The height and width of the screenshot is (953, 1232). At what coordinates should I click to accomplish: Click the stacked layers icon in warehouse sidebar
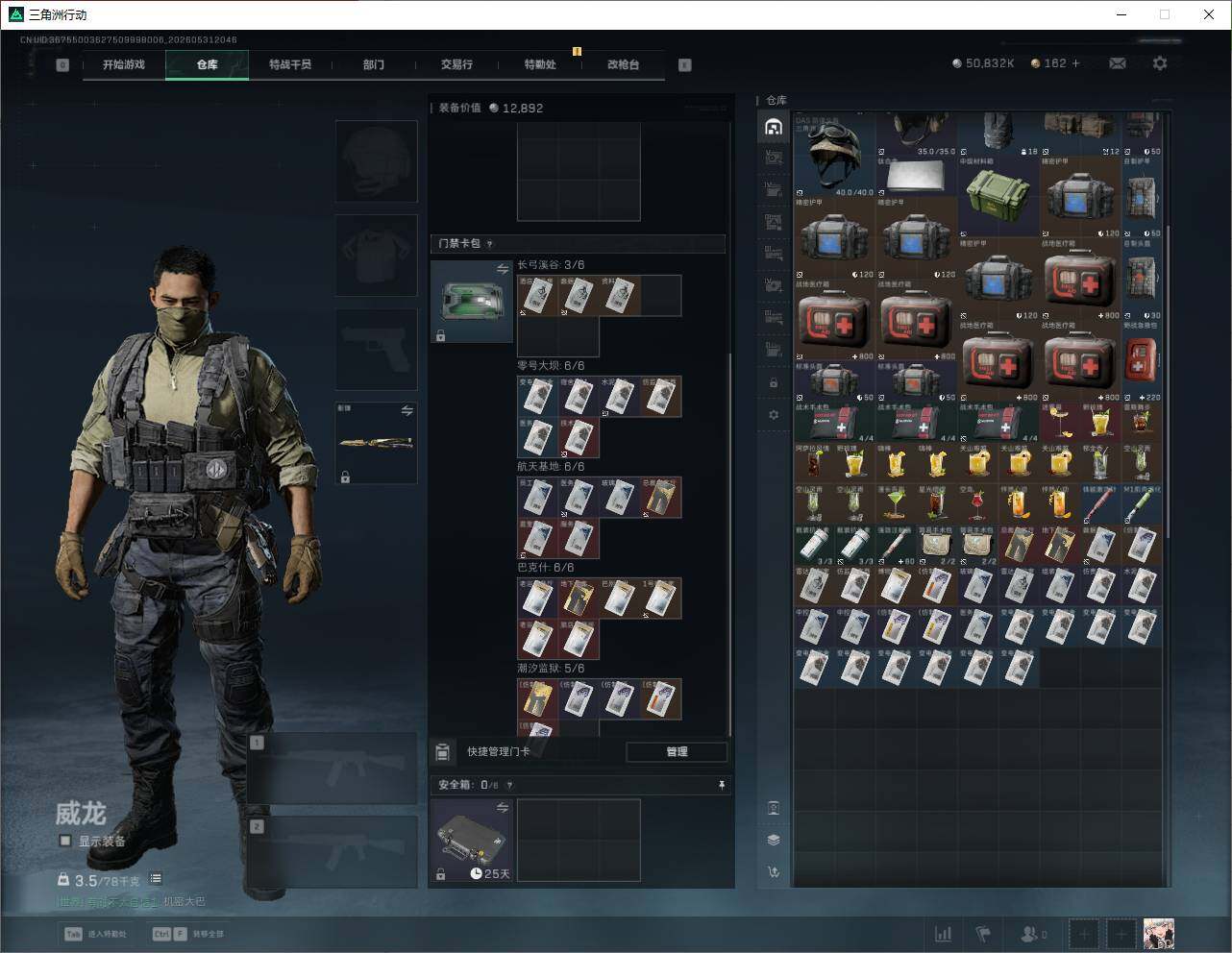774,840
